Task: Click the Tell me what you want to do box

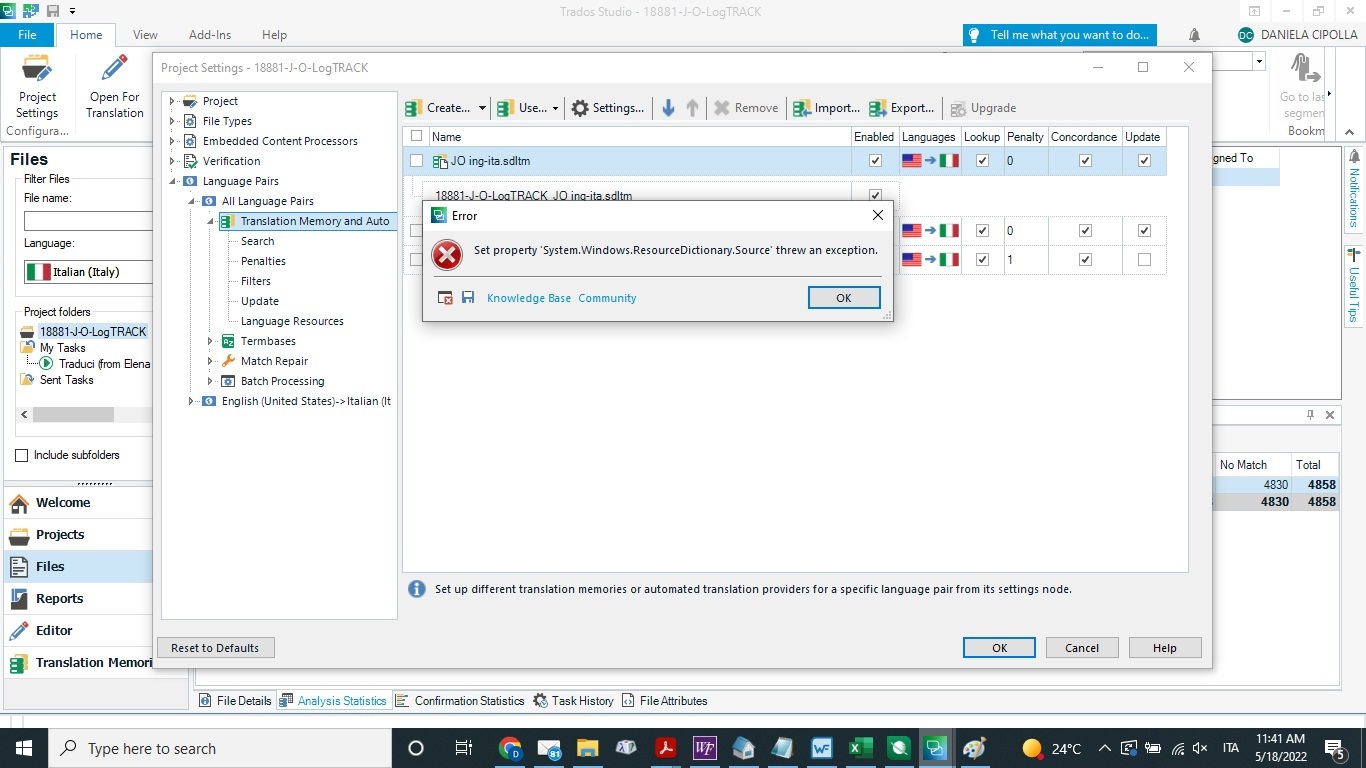Action: point(1060,35)
